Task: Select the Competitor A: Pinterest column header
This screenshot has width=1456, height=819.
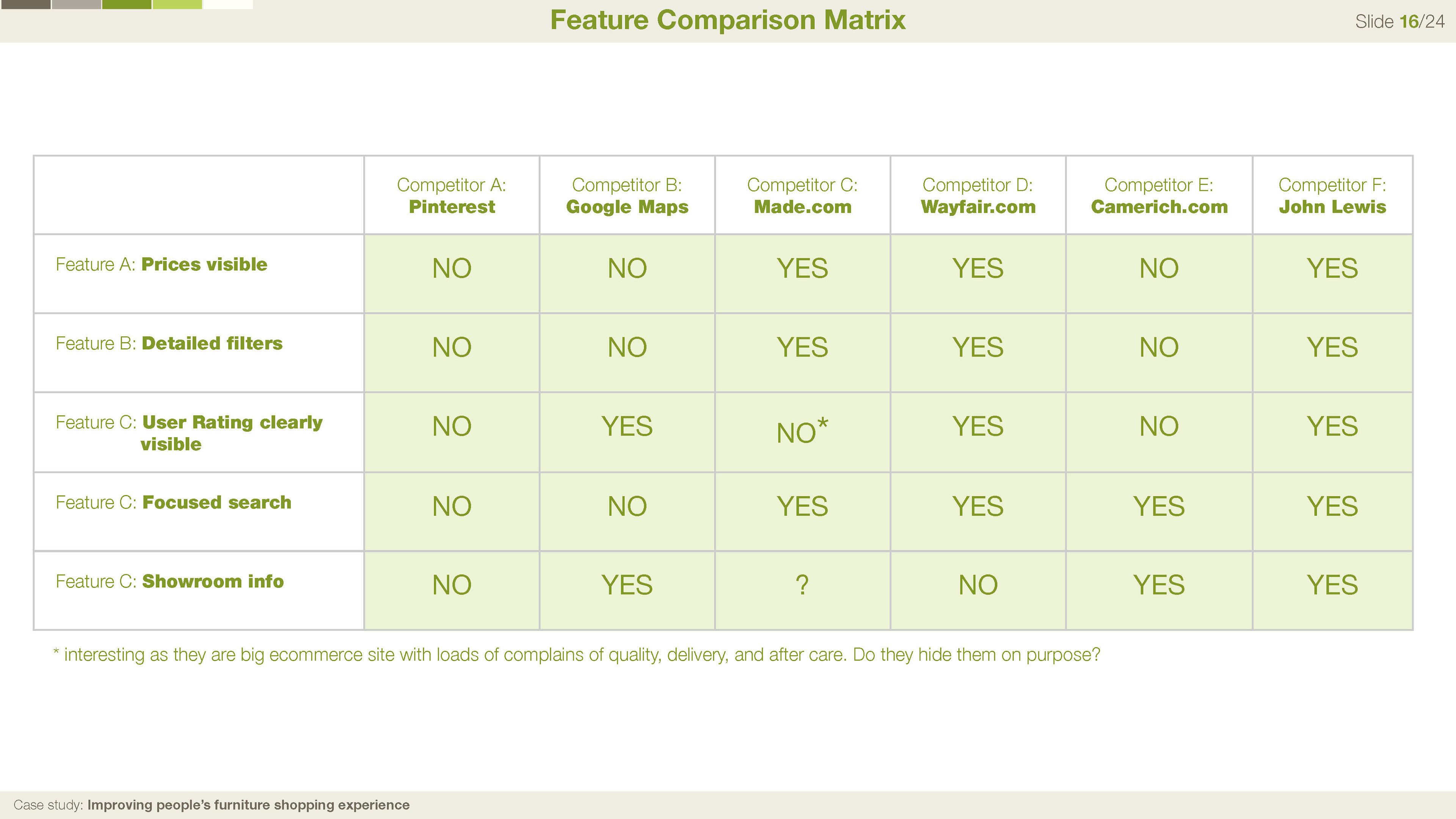Action: coord(452,195)
